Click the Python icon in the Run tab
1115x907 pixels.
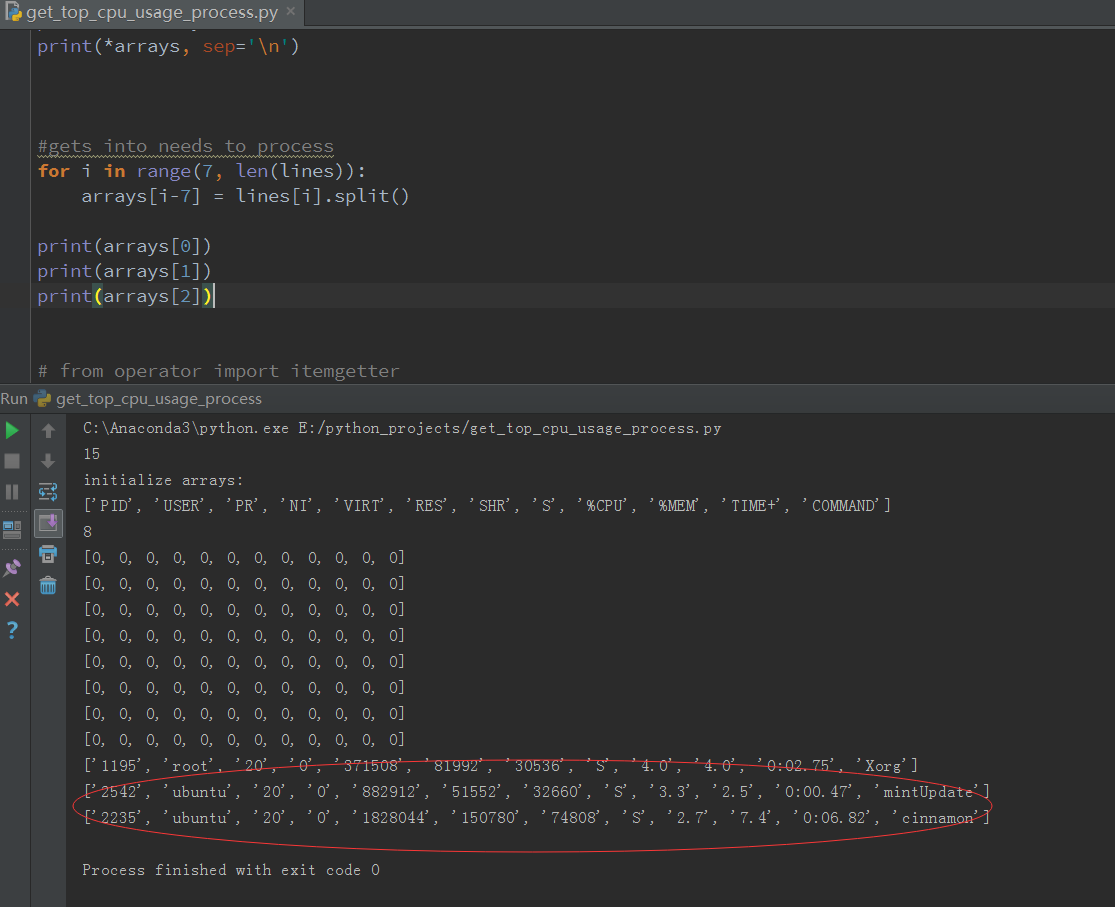(43, 398)
